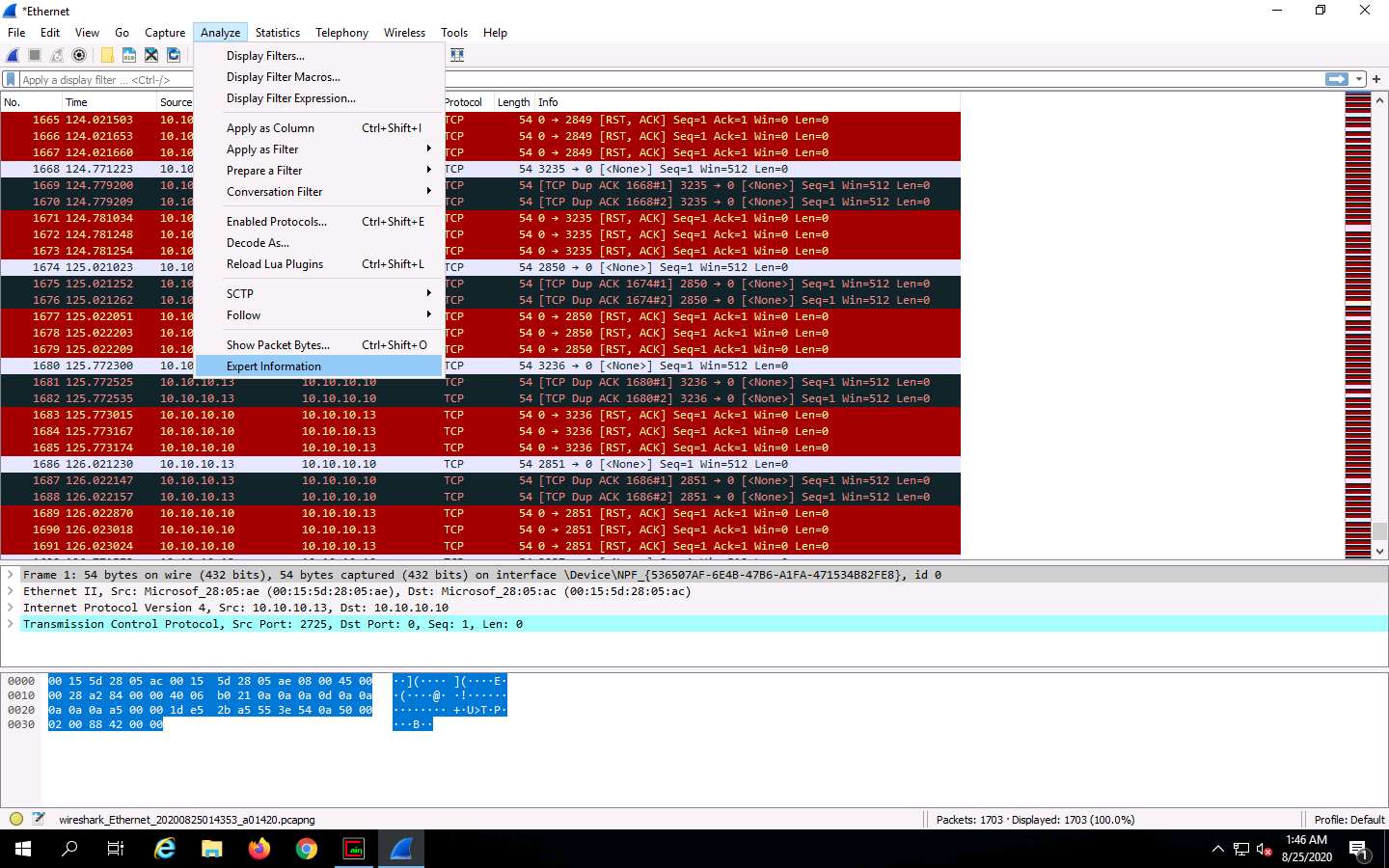Viewport: 1389px width, 868px height.
Task: Select Apply as Column menu entry
Action: tap(318, 127)
